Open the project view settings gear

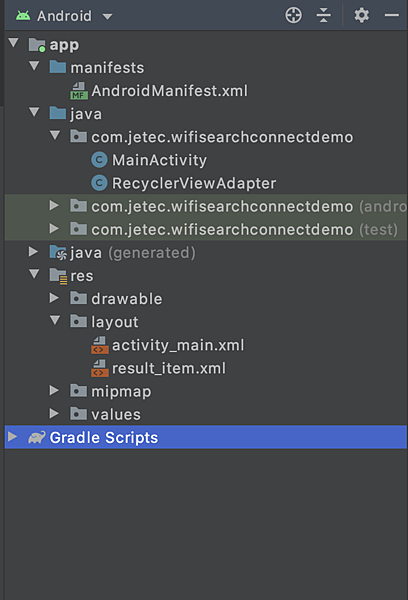click(x=361, y=16)
